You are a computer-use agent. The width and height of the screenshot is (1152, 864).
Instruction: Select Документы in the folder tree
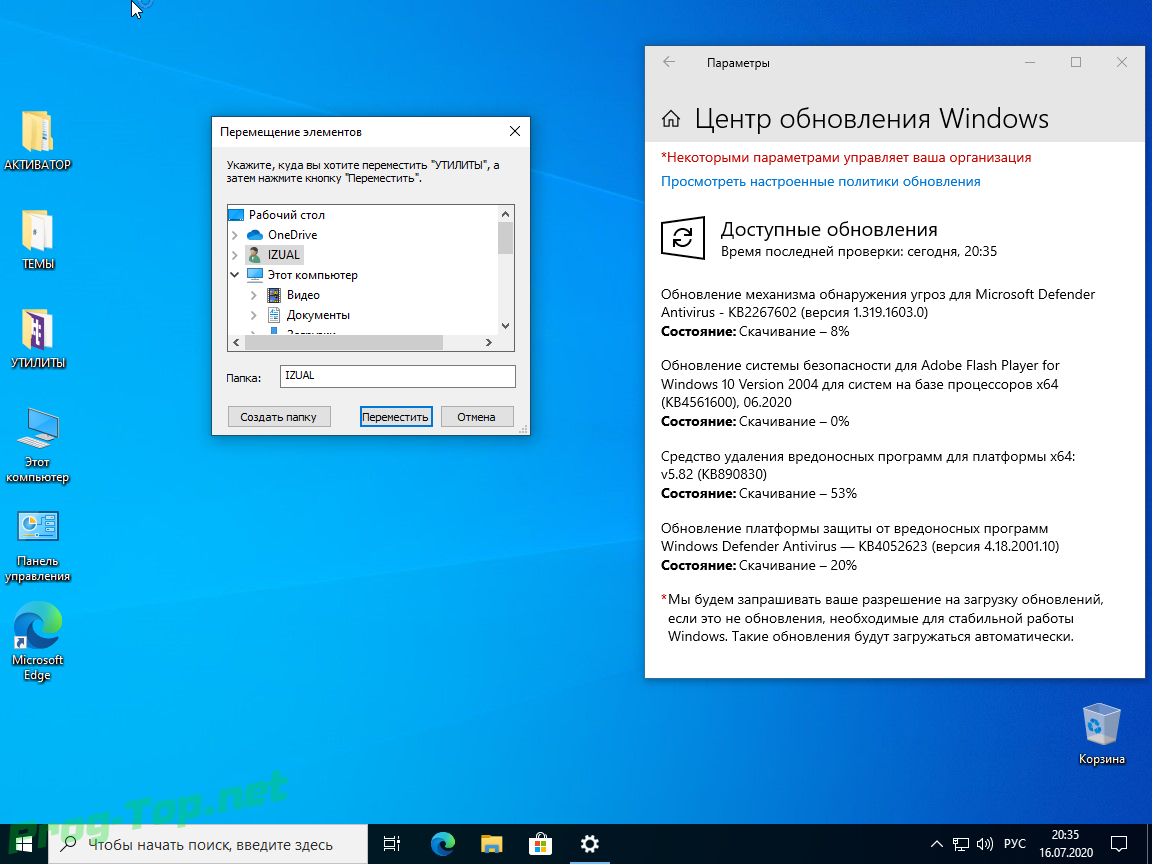tap(317, 315)
